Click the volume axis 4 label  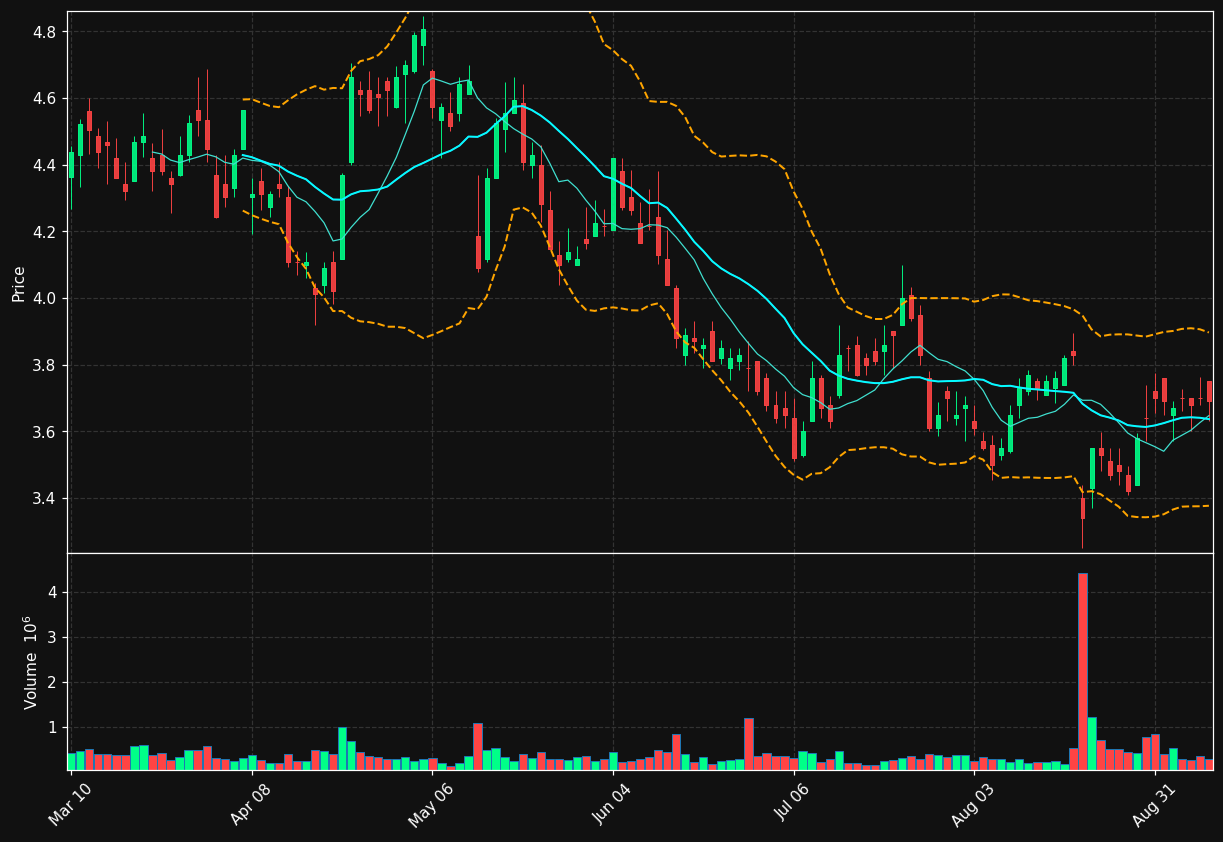tap(52, 592)
